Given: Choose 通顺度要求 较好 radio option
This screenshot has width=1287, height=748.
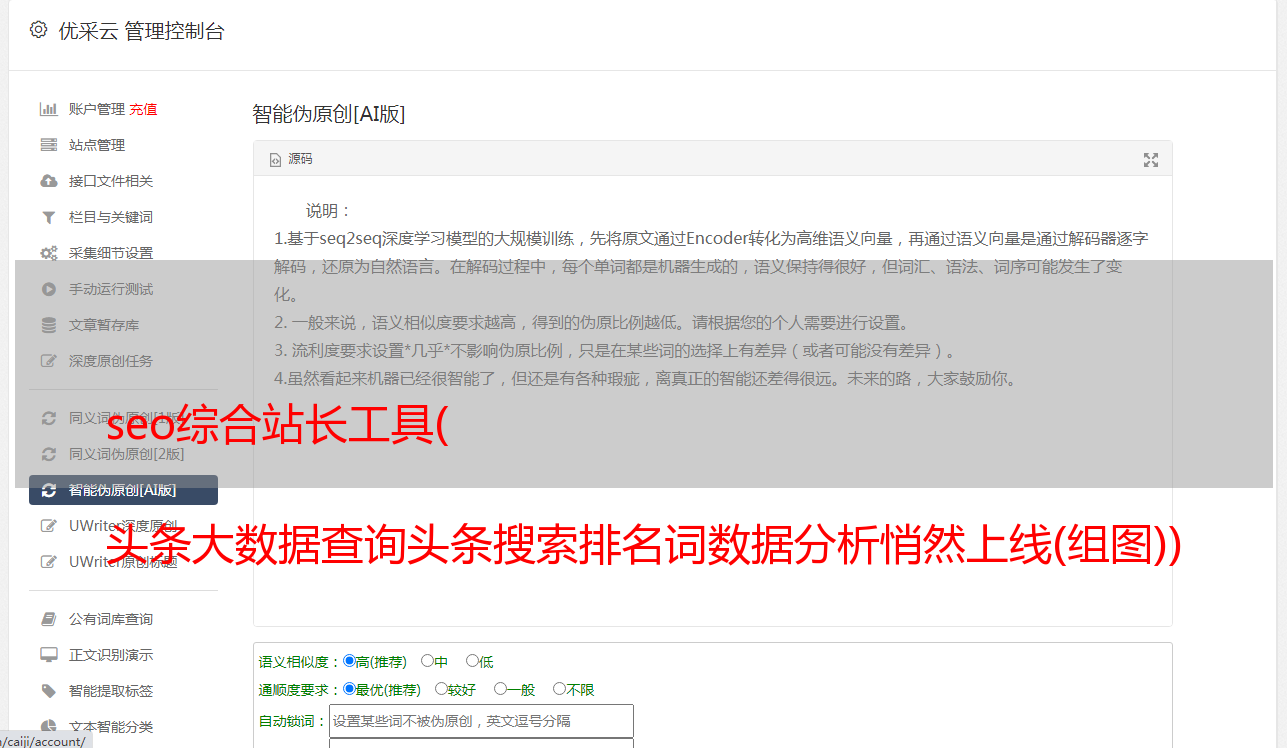Looking at the screenshot, I should pyautogui.click(x=441, y=689).
